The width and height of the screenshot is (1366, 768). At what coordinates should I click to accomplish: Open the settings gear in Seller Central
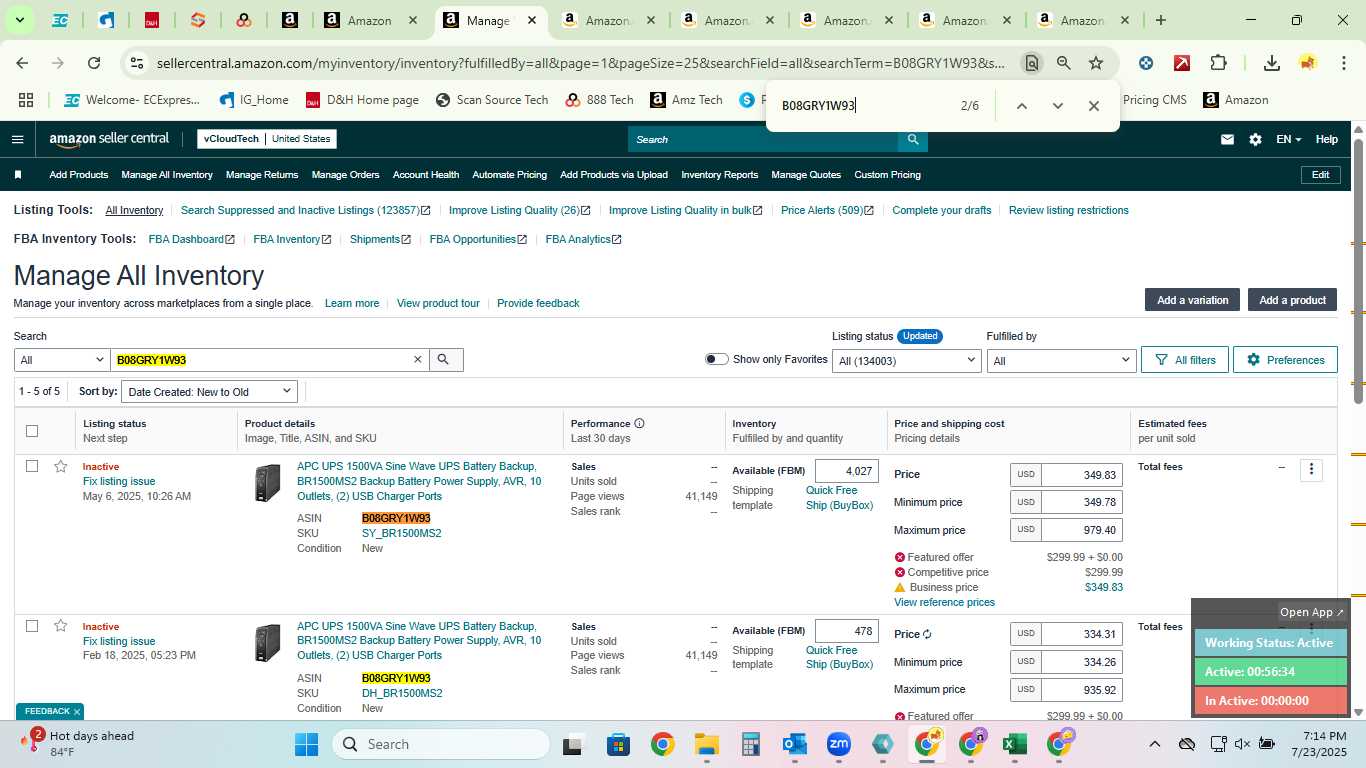(x=1255, y=140)
